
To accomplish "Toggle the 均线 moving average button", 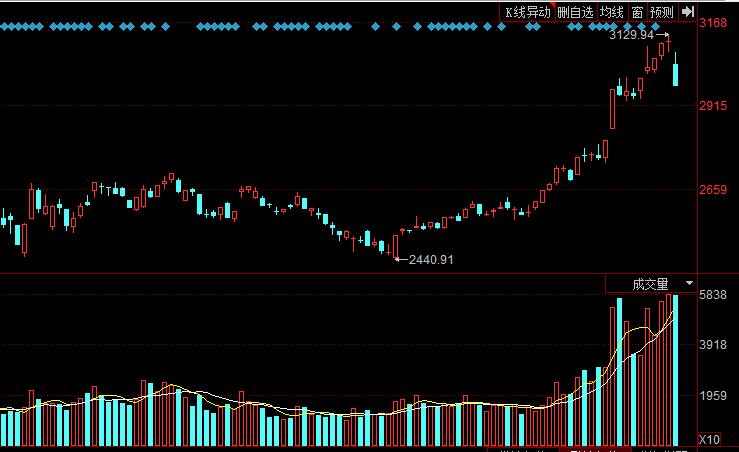I will coord(612,12).
